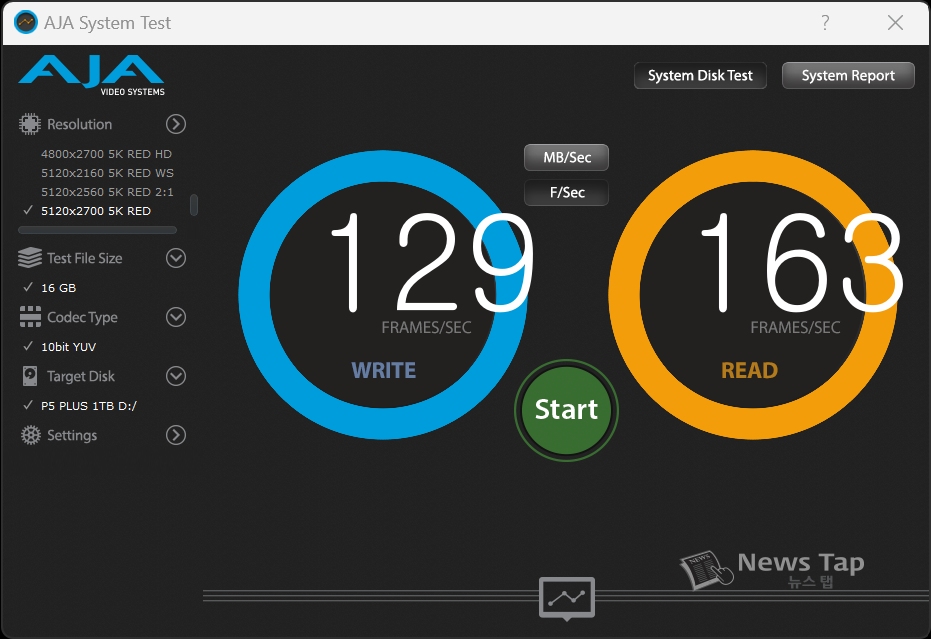Select 4800x2700 5K RED HD resolution
This screenshot has height=639, width=931.
pos(106,154)
